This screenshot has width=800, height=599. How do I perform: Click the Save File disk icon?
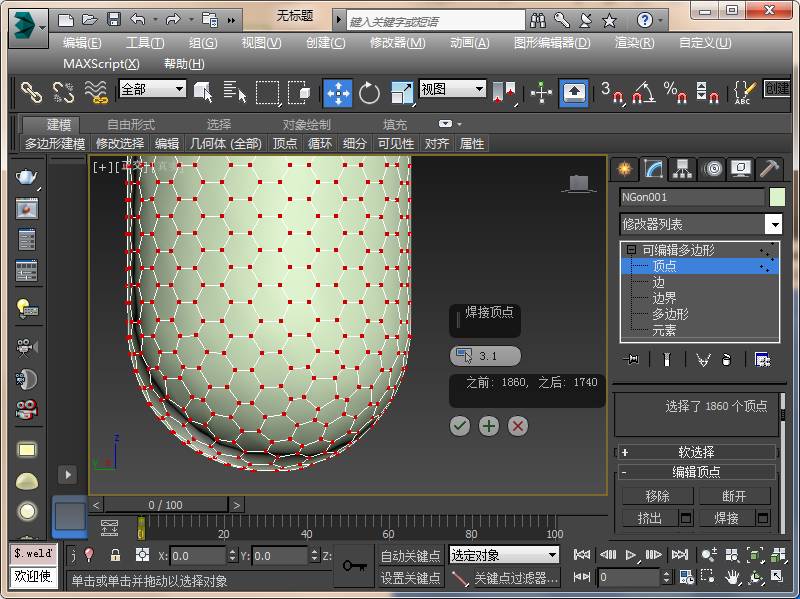pyautogui.click(x=113, y=20)
